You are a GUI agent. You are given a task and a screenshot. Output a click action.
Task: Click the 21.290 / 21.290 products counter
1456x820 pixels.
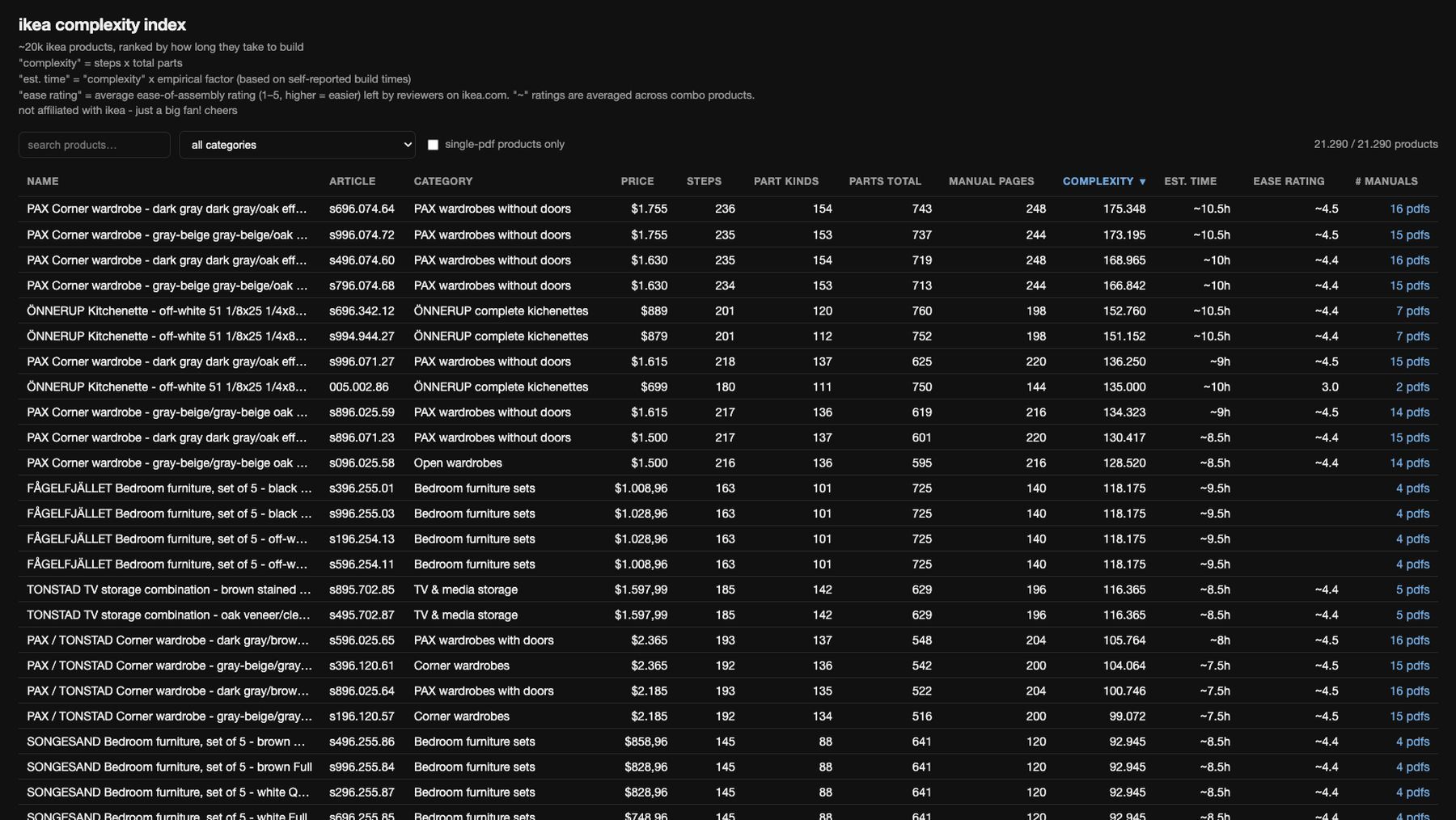tap(1376, 144)
